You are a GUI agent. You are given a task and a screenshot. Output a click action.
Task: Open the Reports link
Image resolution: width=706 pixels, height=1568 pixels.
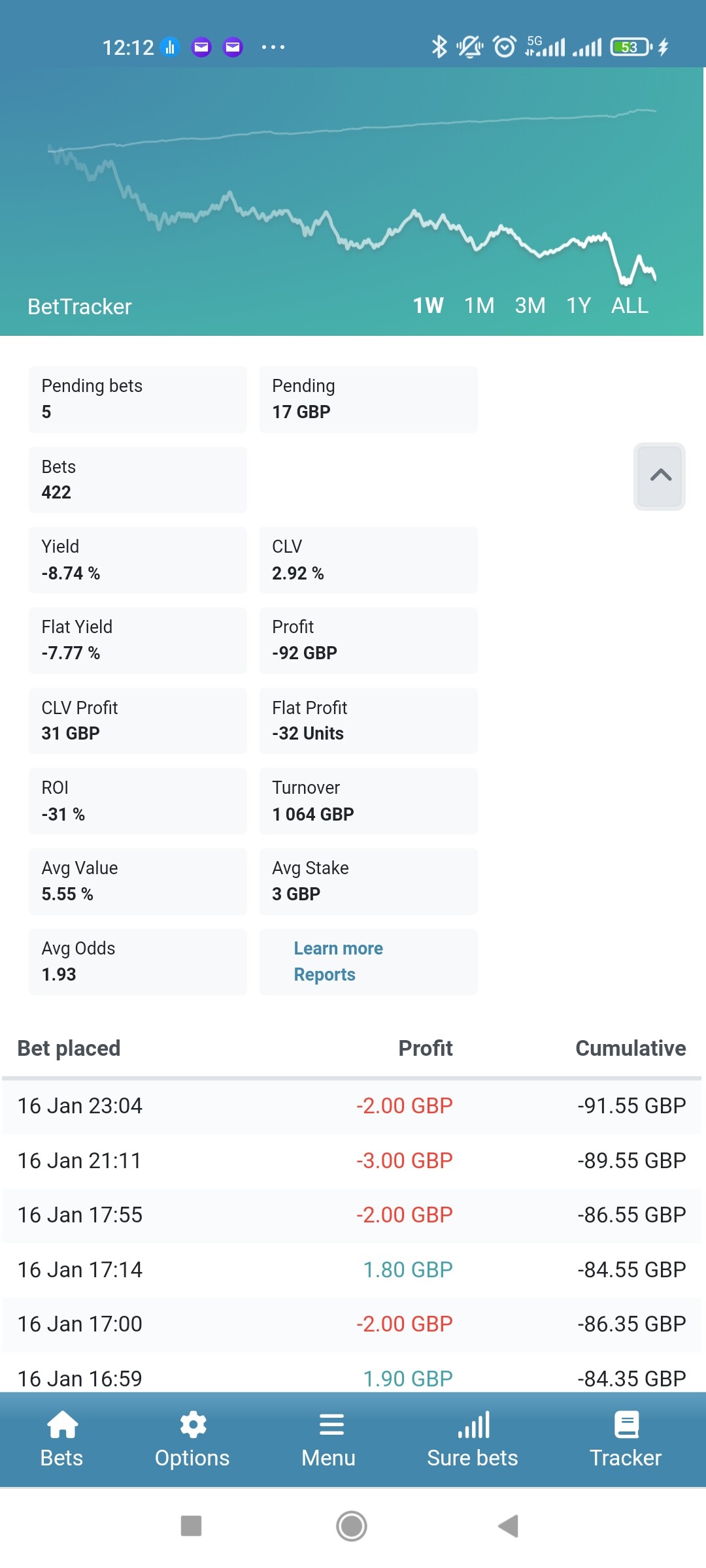coord(324,974)
